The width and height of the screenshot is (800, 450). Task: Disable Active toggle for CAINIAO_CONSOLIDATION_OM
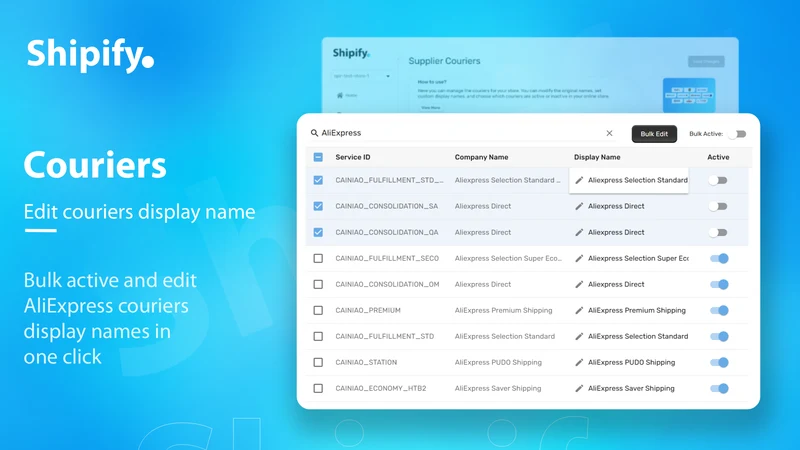point(719,284)
